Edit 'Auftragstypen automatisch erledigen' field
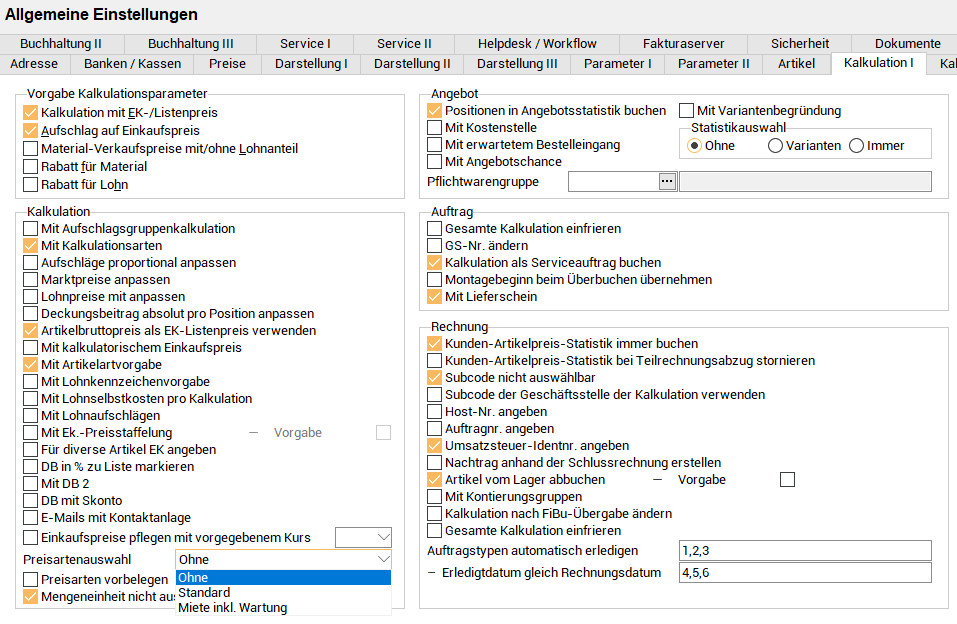This screenshot has width=957, height=624. (x=805, y=551)
